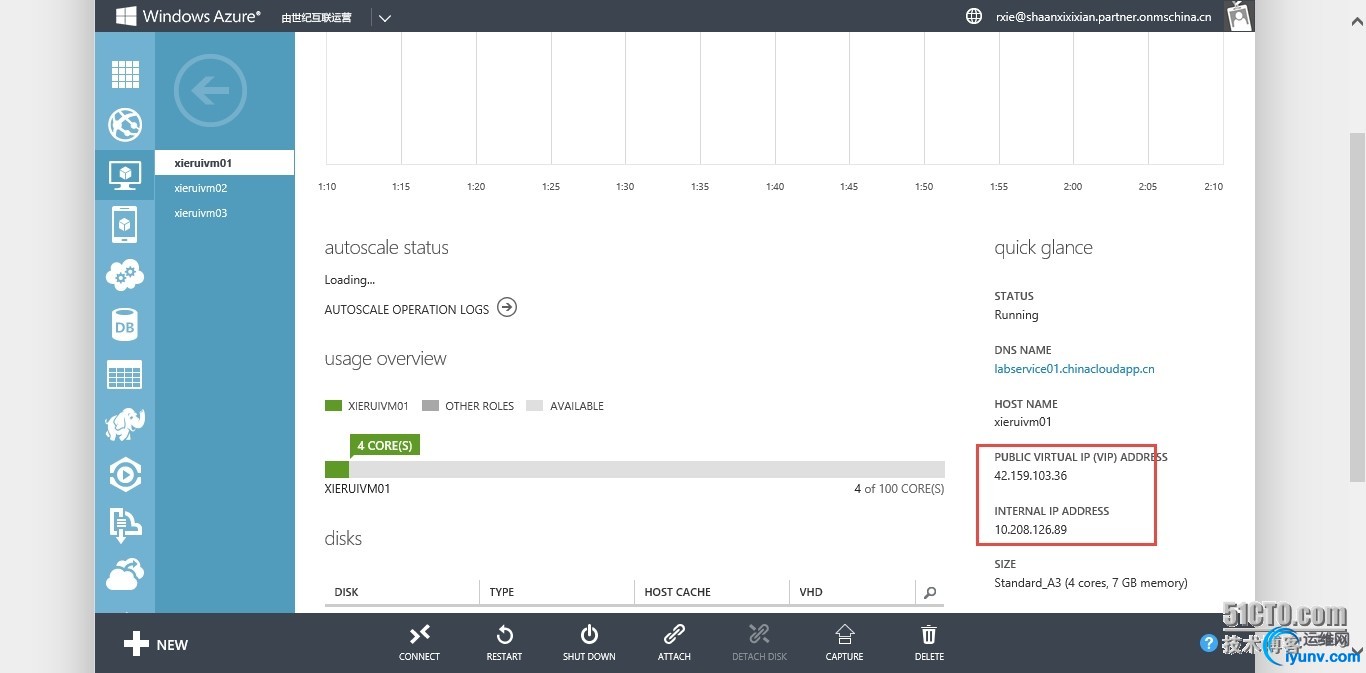
Task: Click the 由世纪互联运营 header text
Action: 316,17
